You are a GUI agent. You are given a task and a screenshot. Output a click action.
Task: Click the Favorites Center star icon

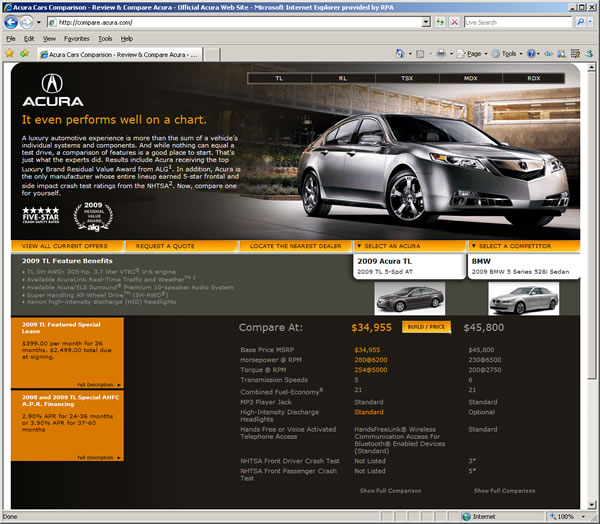click(x=9, y=53)
